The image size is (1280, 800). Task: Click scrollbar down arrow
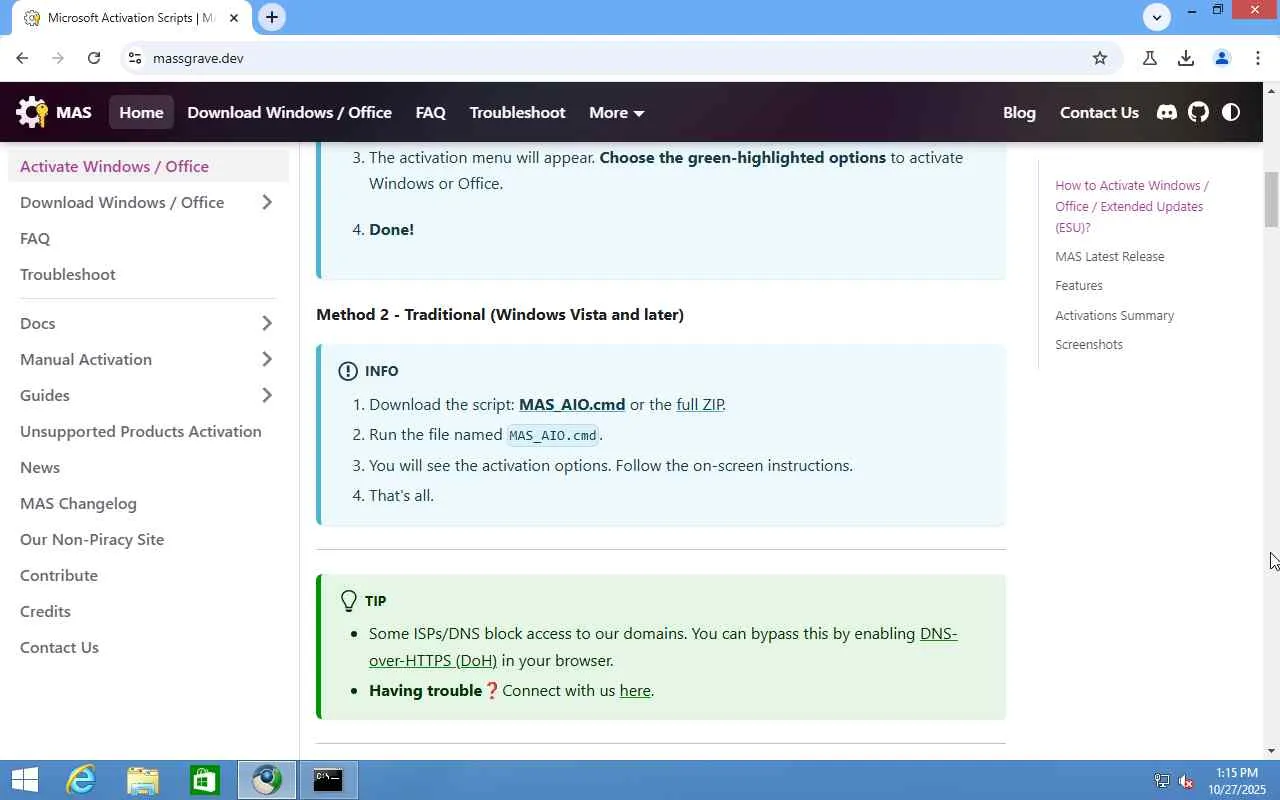(x=1271, y=751)
